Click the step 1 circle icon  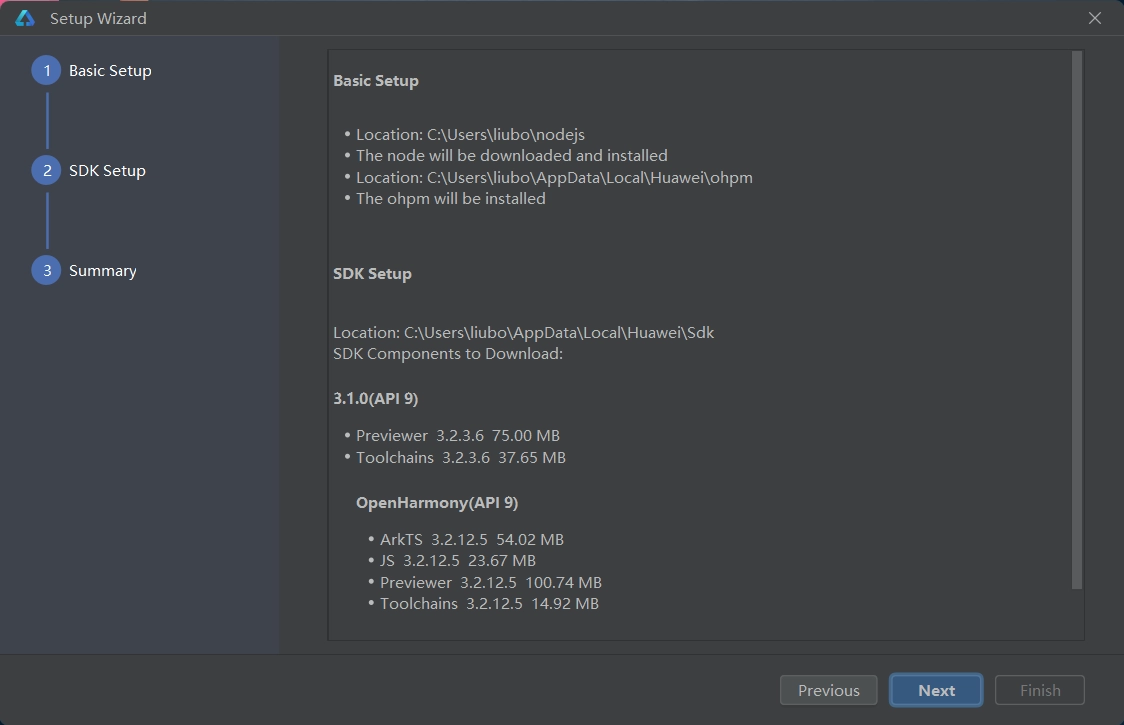[46, 71]
